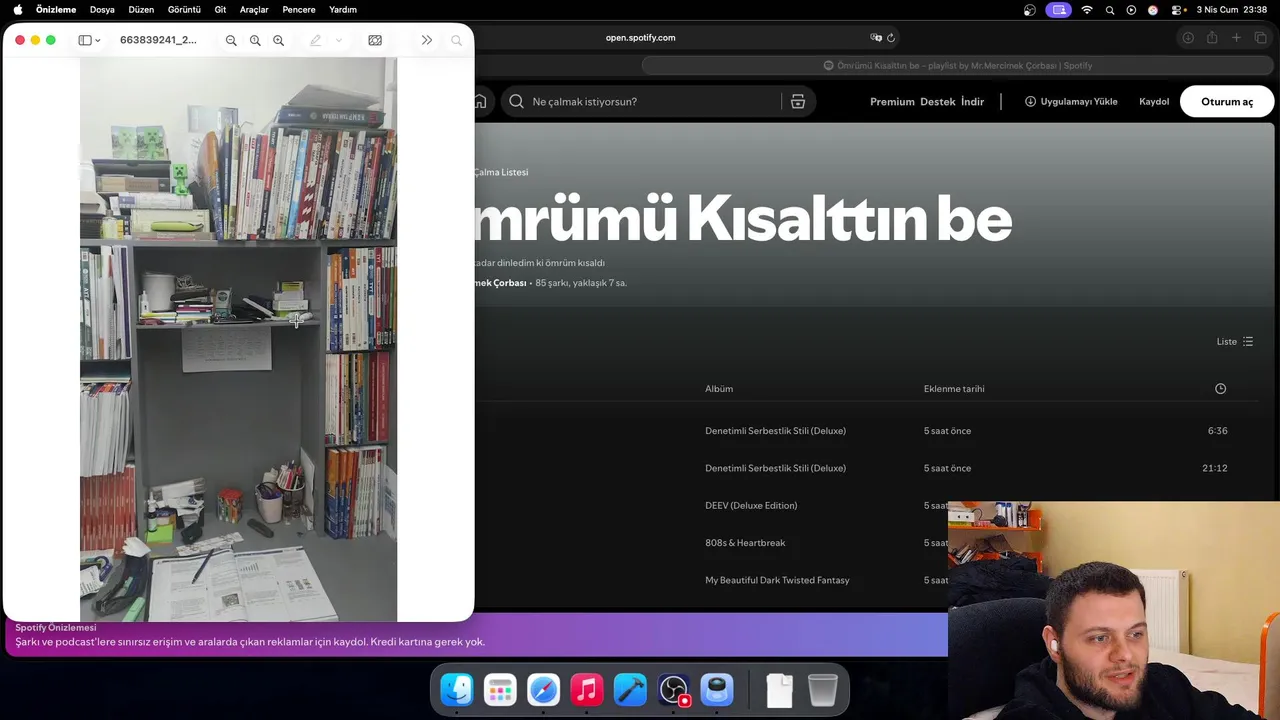Open Safari from the Dock

[x=544, y=690]
